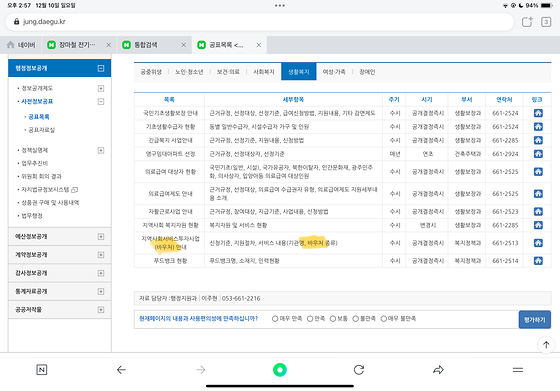Image resolution: width=560 pixels, height=391 pixels.
Task: Open home link icon for 의료급여제도 안내 row
Action: click(538, 194)
